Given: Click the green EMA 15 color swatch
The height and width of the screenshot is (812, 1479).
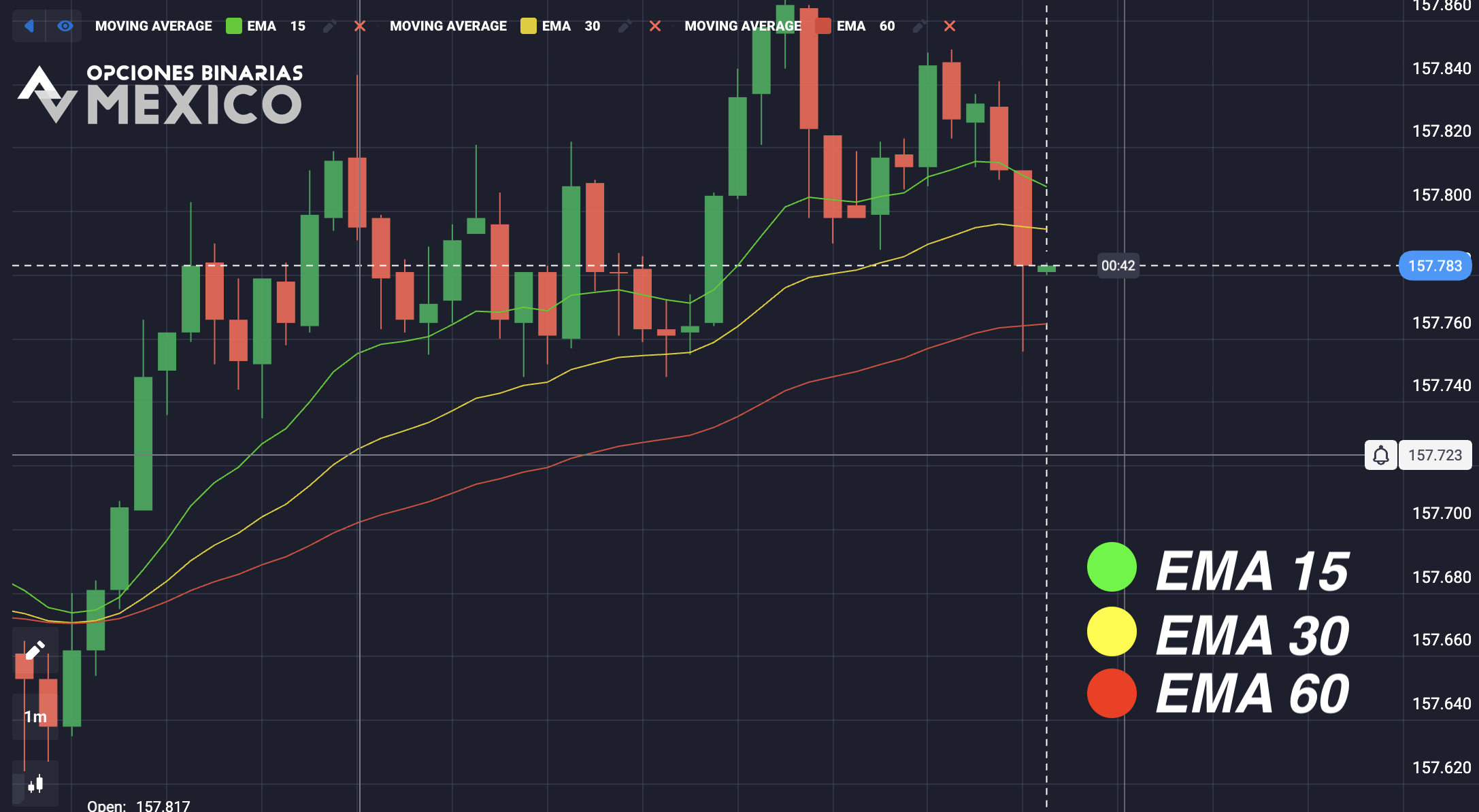Looking at the screenshot, I should pos(233,26).
